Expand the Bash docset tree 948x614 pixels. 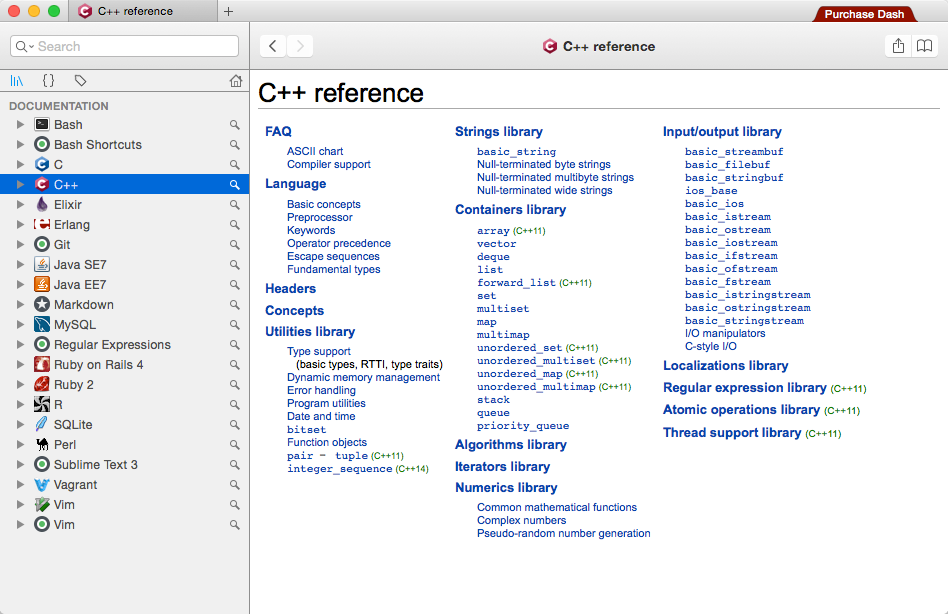(21, 124)
